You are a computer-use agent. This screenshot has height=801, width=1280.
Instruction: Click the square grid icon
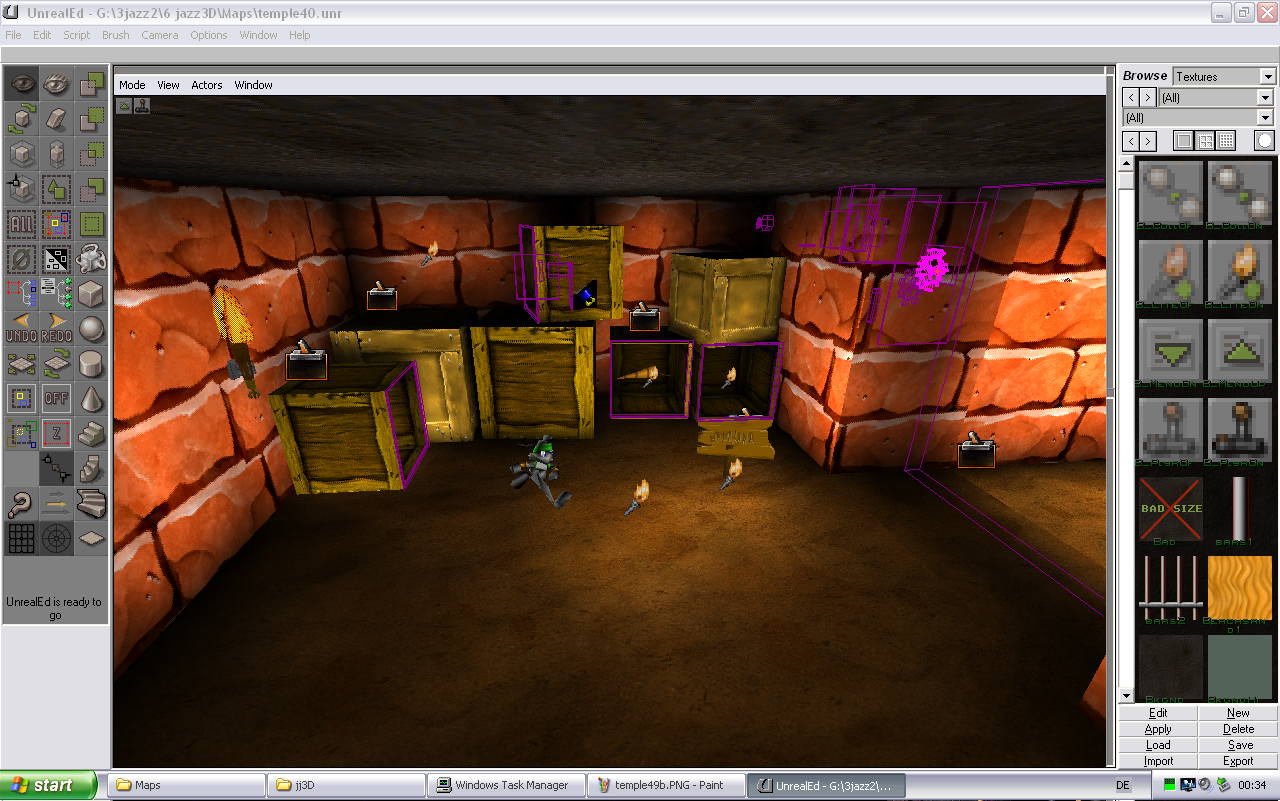coord(22,539)
